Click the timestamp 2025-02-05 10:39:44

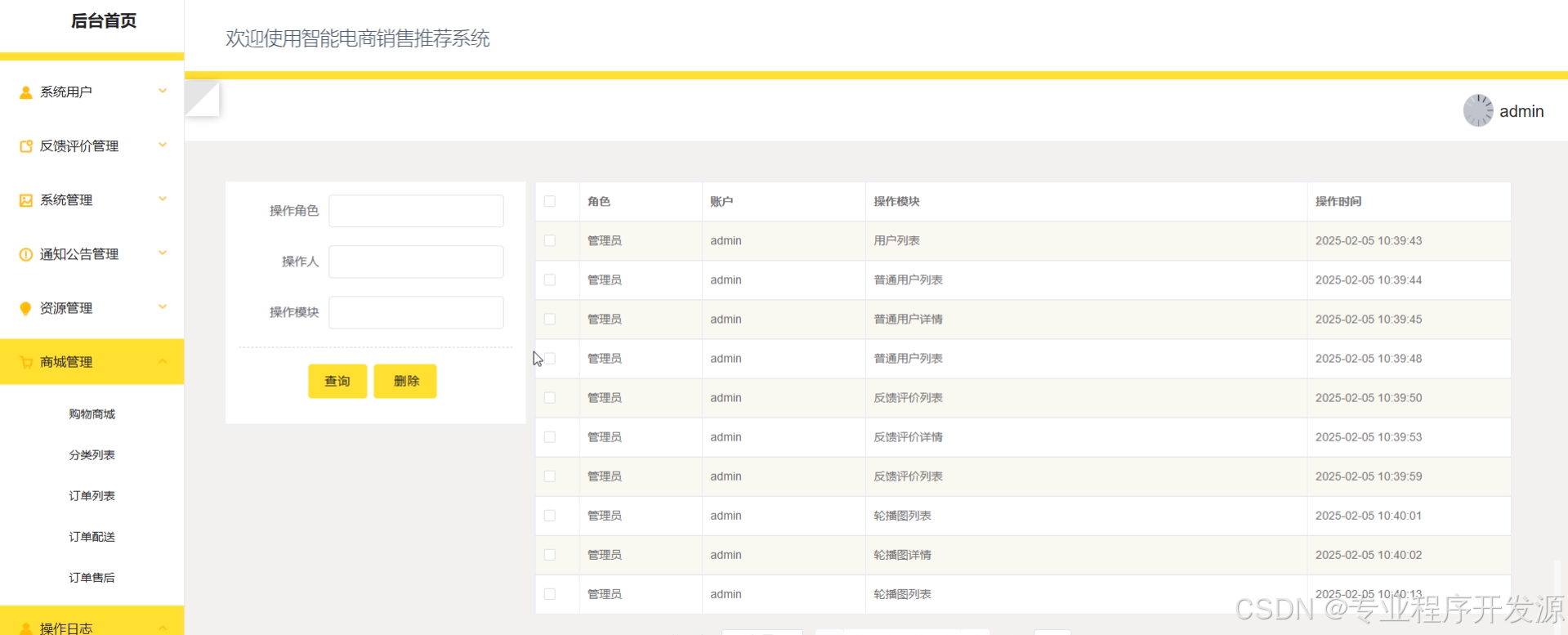(x=1369, y=279)
